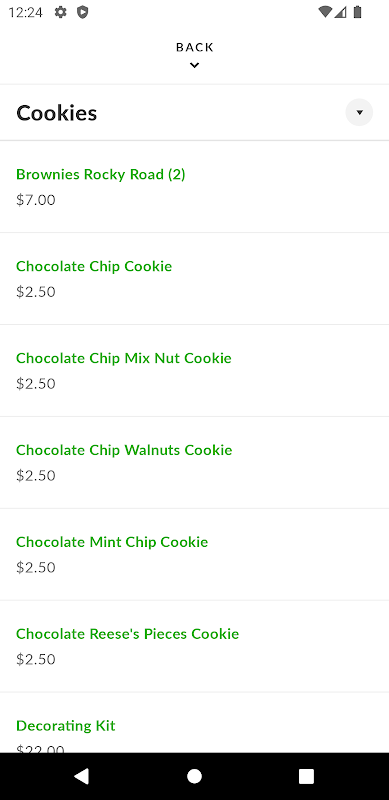
Task: Tap the $7.00 price under Brownies
Action: tap(36, 200)
